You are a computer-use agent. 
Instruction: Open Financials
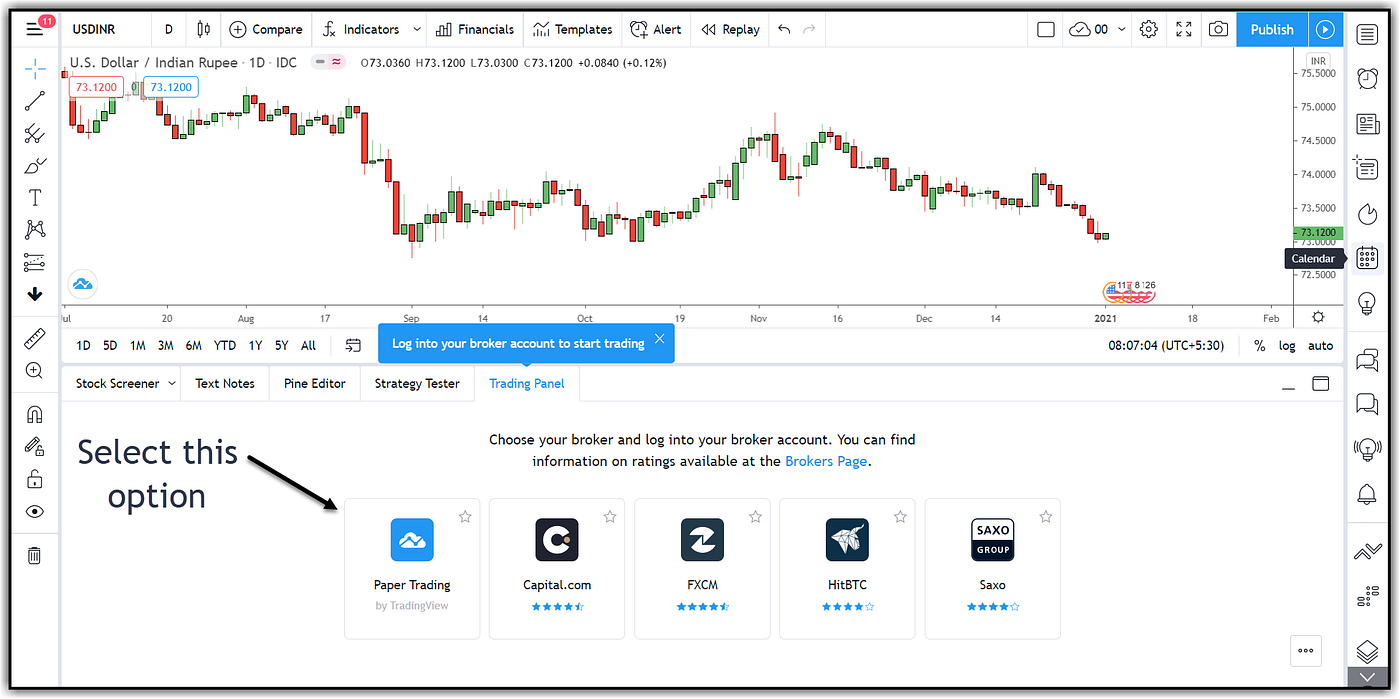474,29
